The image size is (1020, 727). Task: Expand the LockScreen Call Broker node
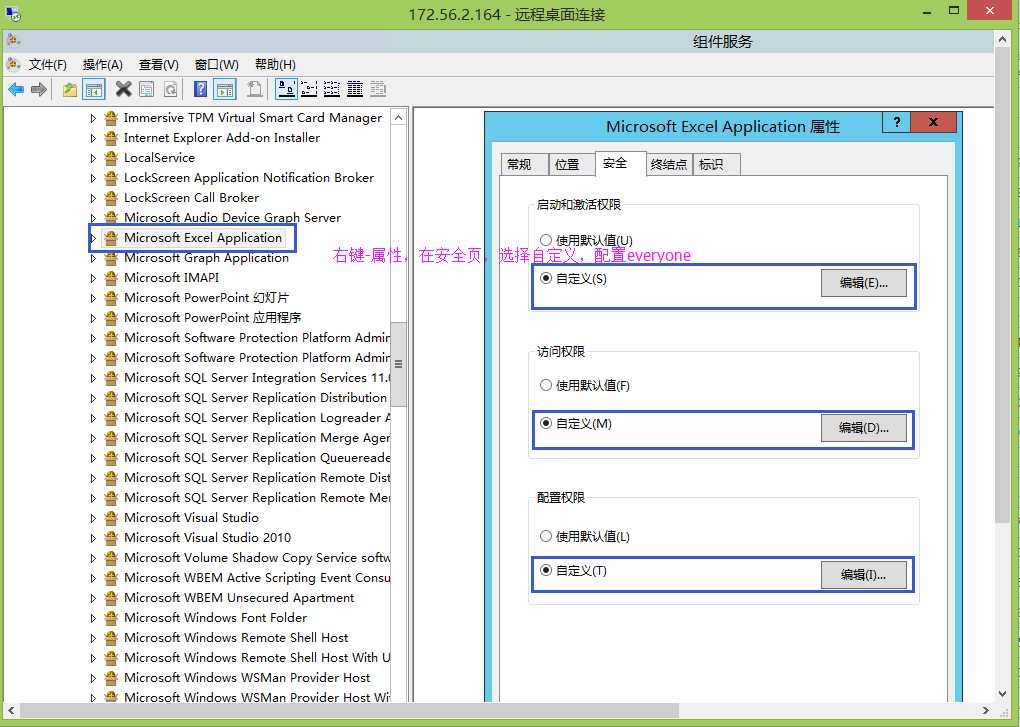93,198
